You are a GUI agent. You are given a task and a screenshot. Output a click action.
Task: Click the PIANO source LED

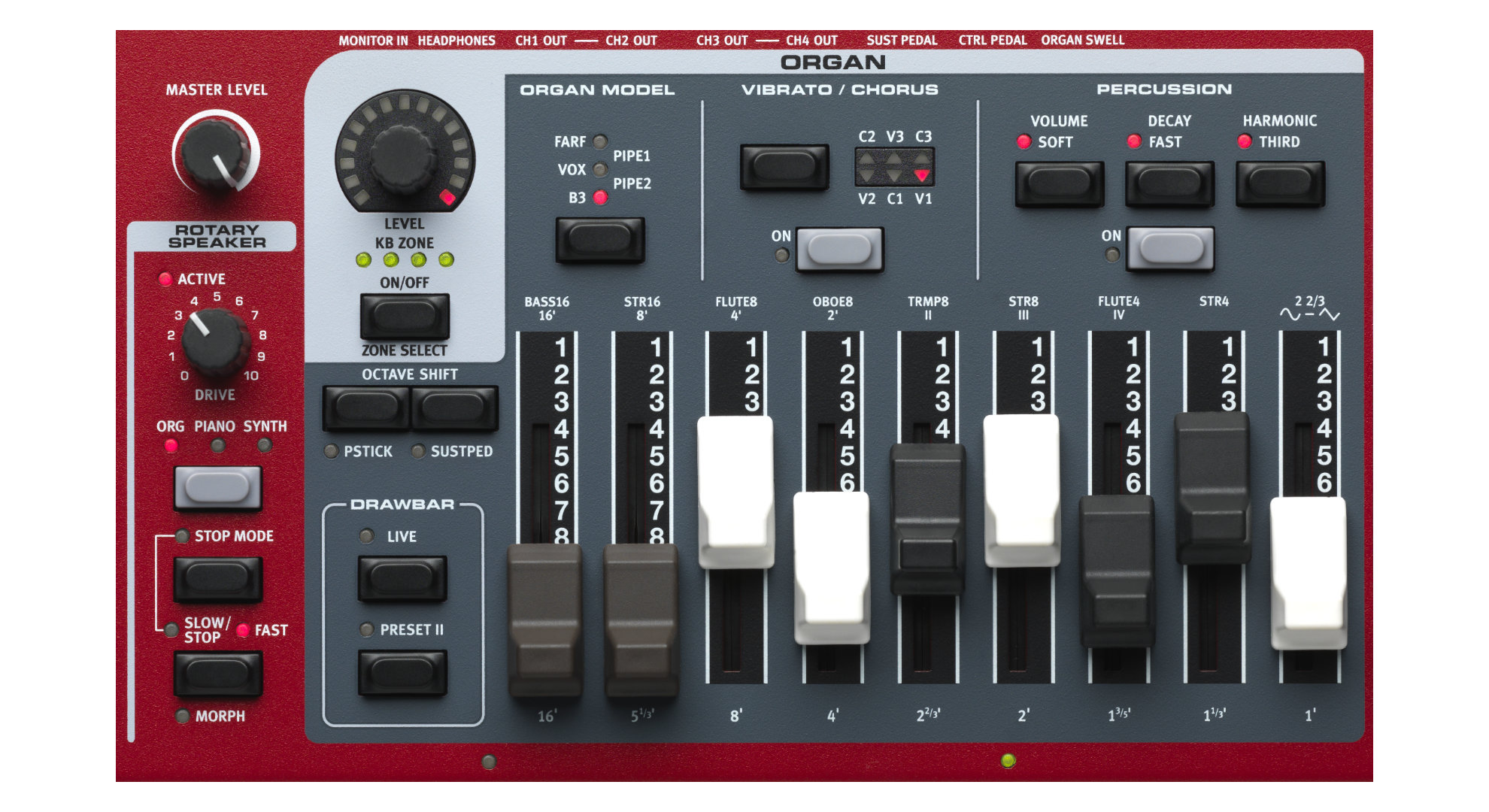(x=218, y=446)
